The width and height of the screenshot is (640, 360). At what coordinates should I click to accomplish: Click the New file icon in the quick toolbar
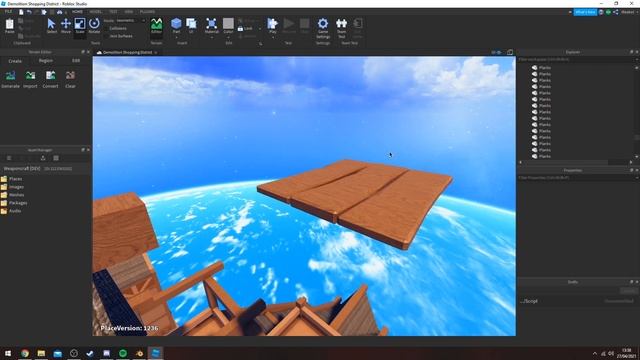click(21, 12)
